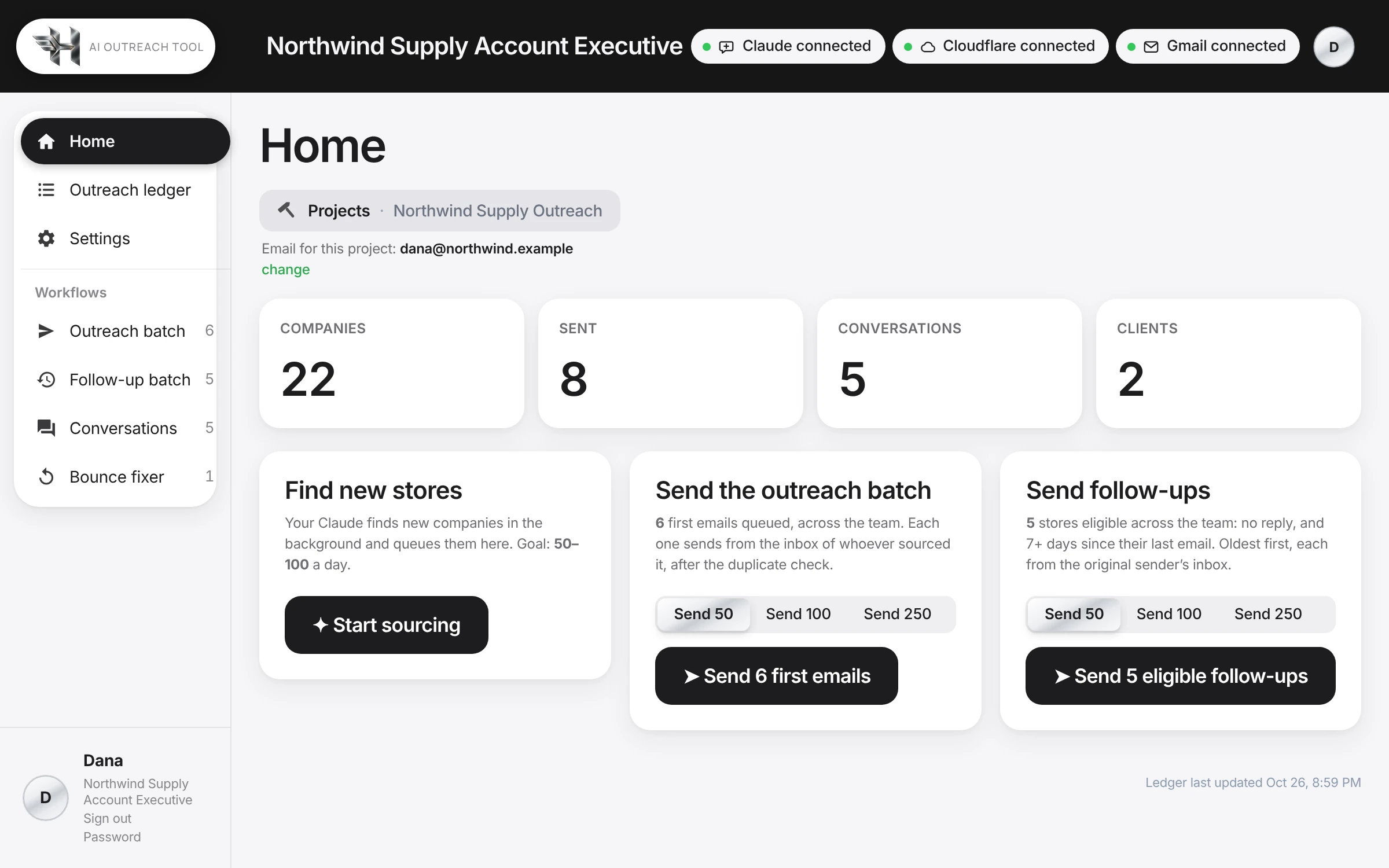The width and height of the screenshot is (1389, 868).
Task: Click the Follow-up batch history clock icon
Action: coord(46,380)
